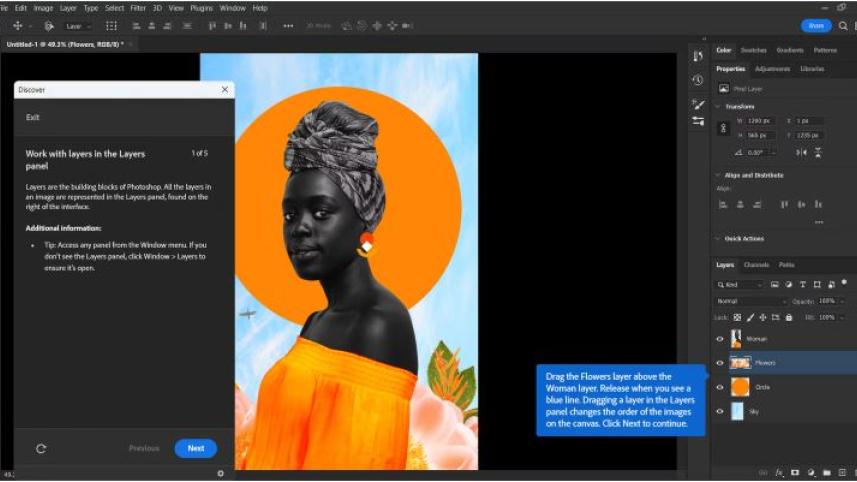Click the blue Next button
Image resolution: width=857 pixels, height=482 pixels.
click(x=195, y=448)
